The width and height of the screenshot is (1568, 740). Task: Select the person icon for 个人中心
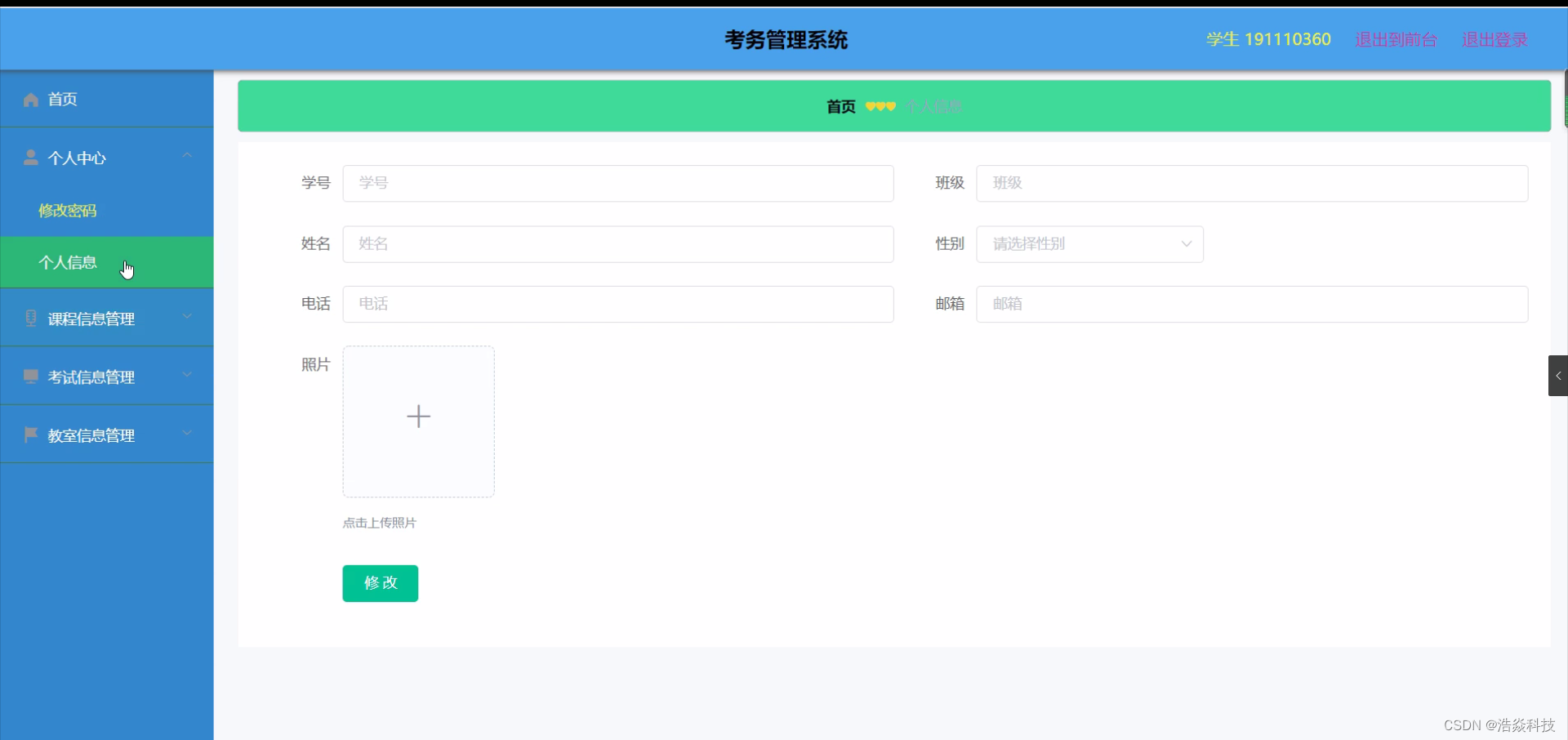(30, 158)
